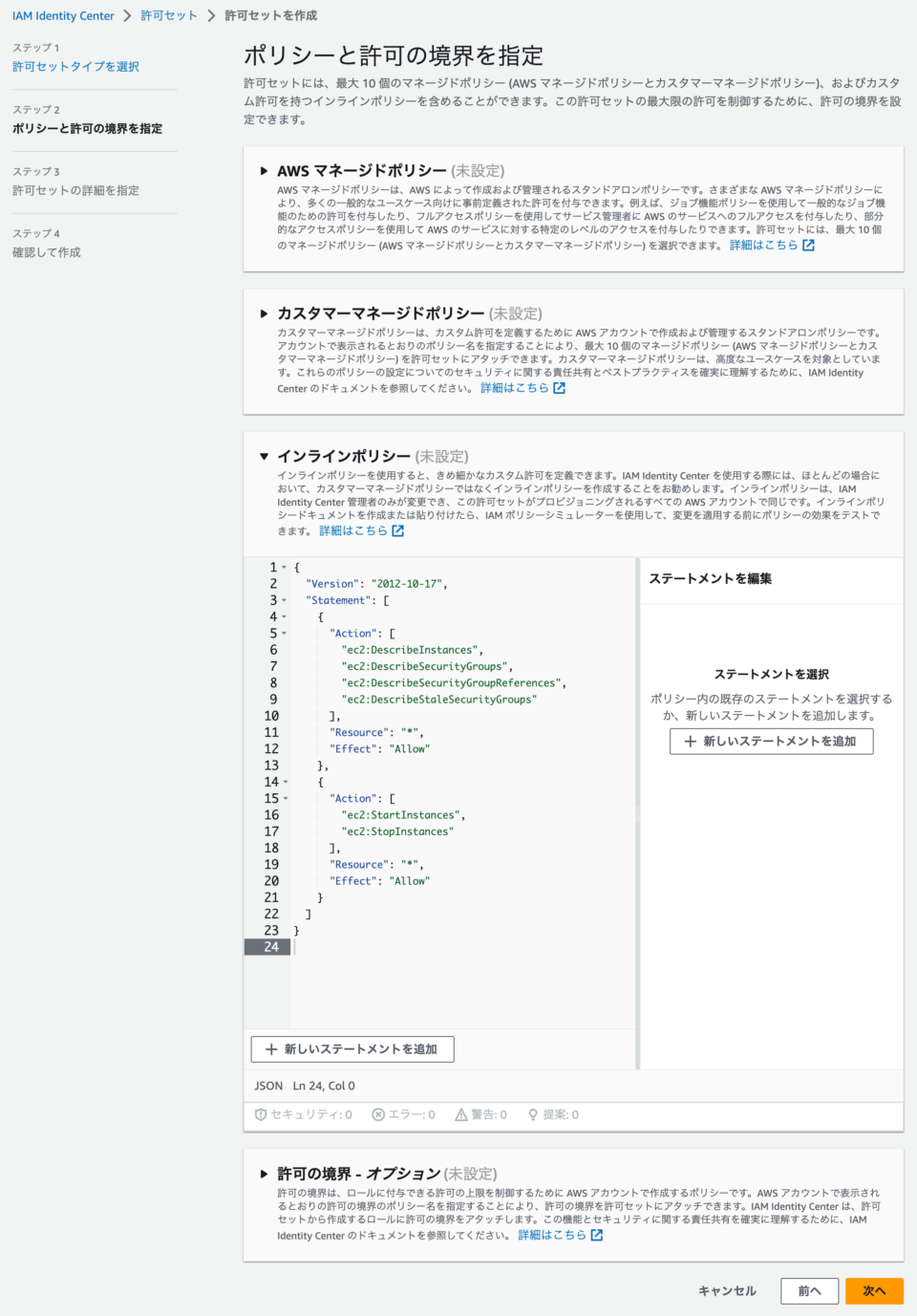Open IAM Identity Center from the breadcrumb
This screenshot has height=1316, width=917.
(x=63, y=15)
